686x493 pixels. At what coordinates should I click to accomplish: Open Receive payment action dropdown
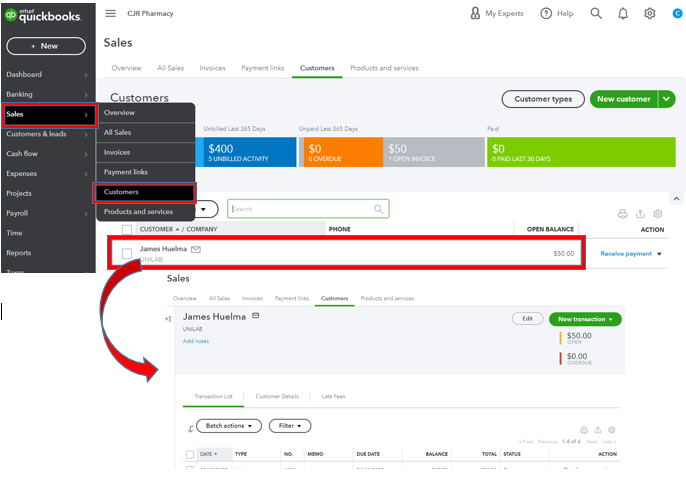[x=659, y=254]
